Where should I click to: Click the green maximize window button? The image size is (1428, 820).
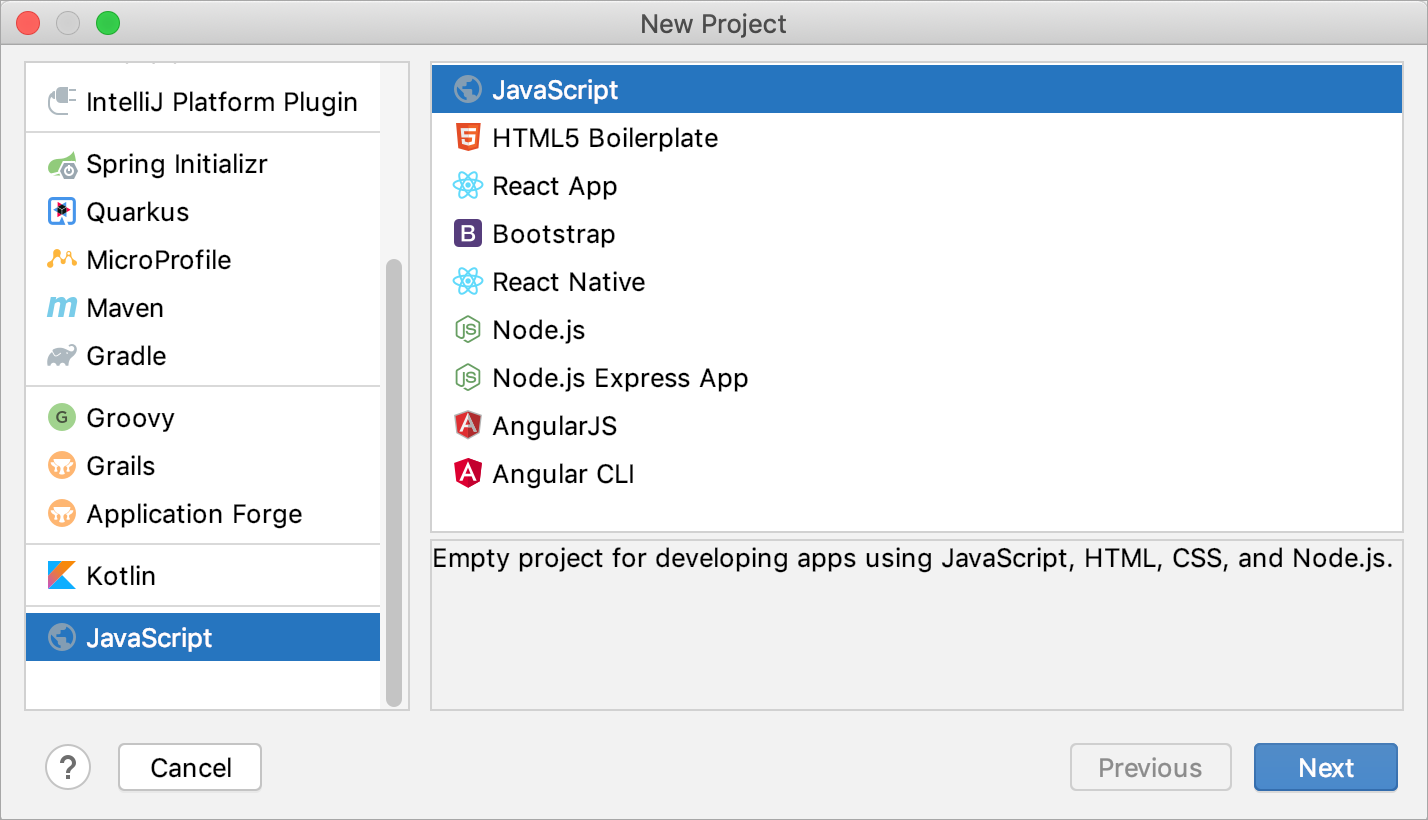click(x=107, y=23)
